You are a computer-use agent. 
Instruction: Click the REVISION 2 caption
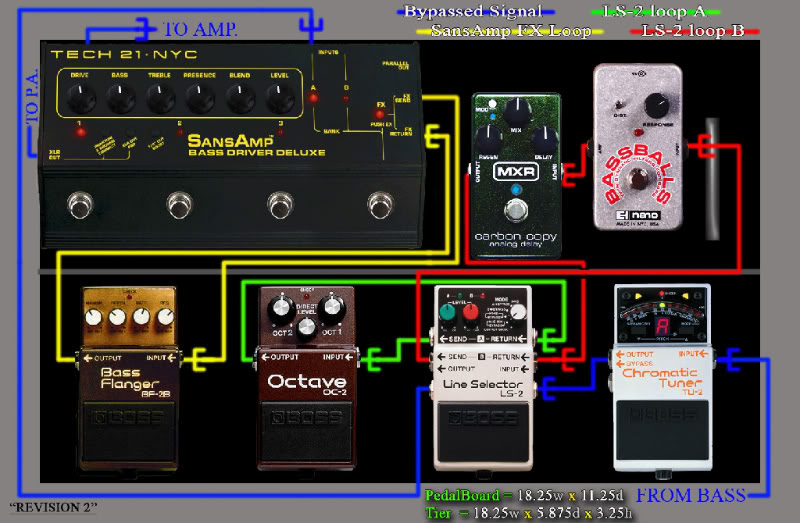click(54, 508)
